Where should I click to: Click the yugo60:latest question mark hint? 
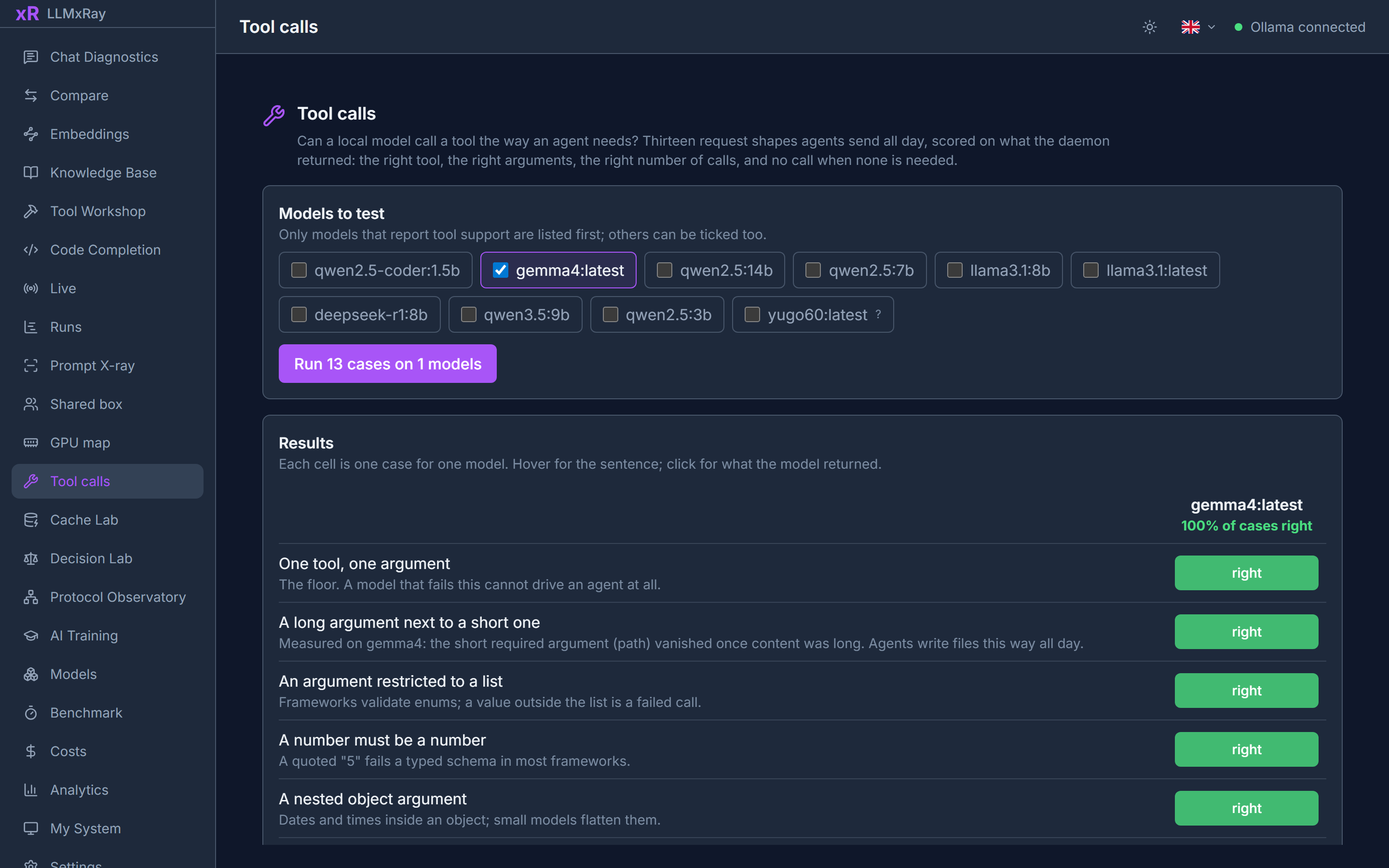[878, 314]
